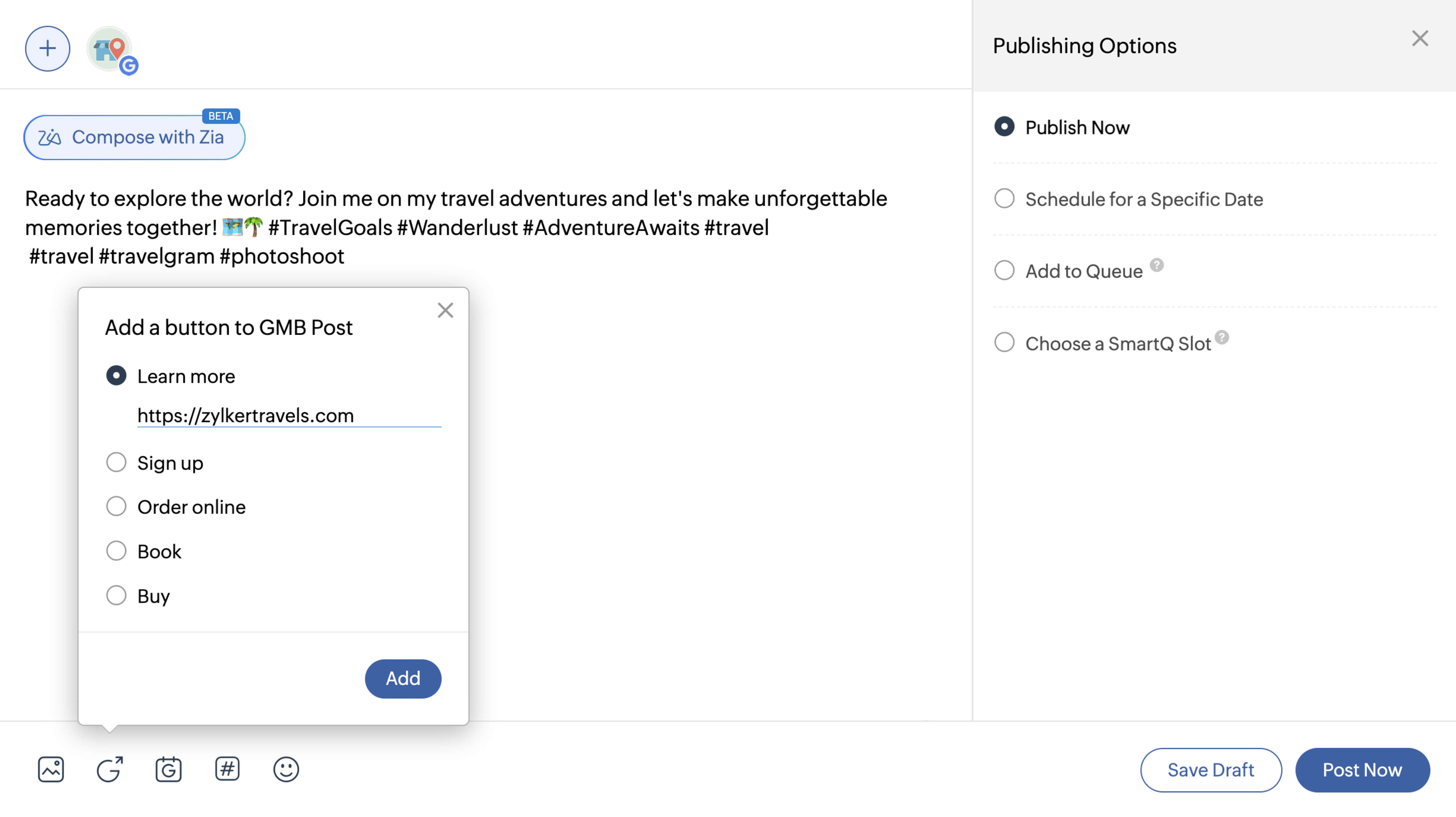Select the Sign up radio button

(116, 462)
